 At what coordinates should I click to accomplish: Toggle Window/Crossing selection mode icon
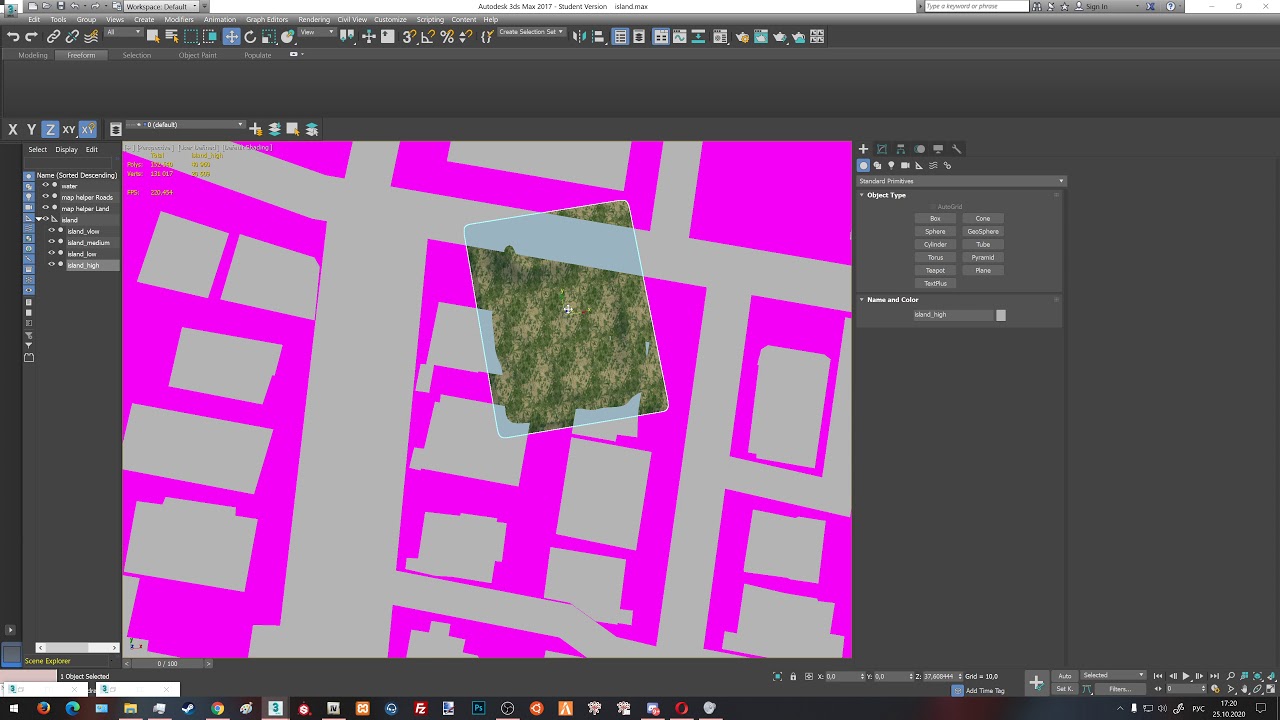[210, 37]
